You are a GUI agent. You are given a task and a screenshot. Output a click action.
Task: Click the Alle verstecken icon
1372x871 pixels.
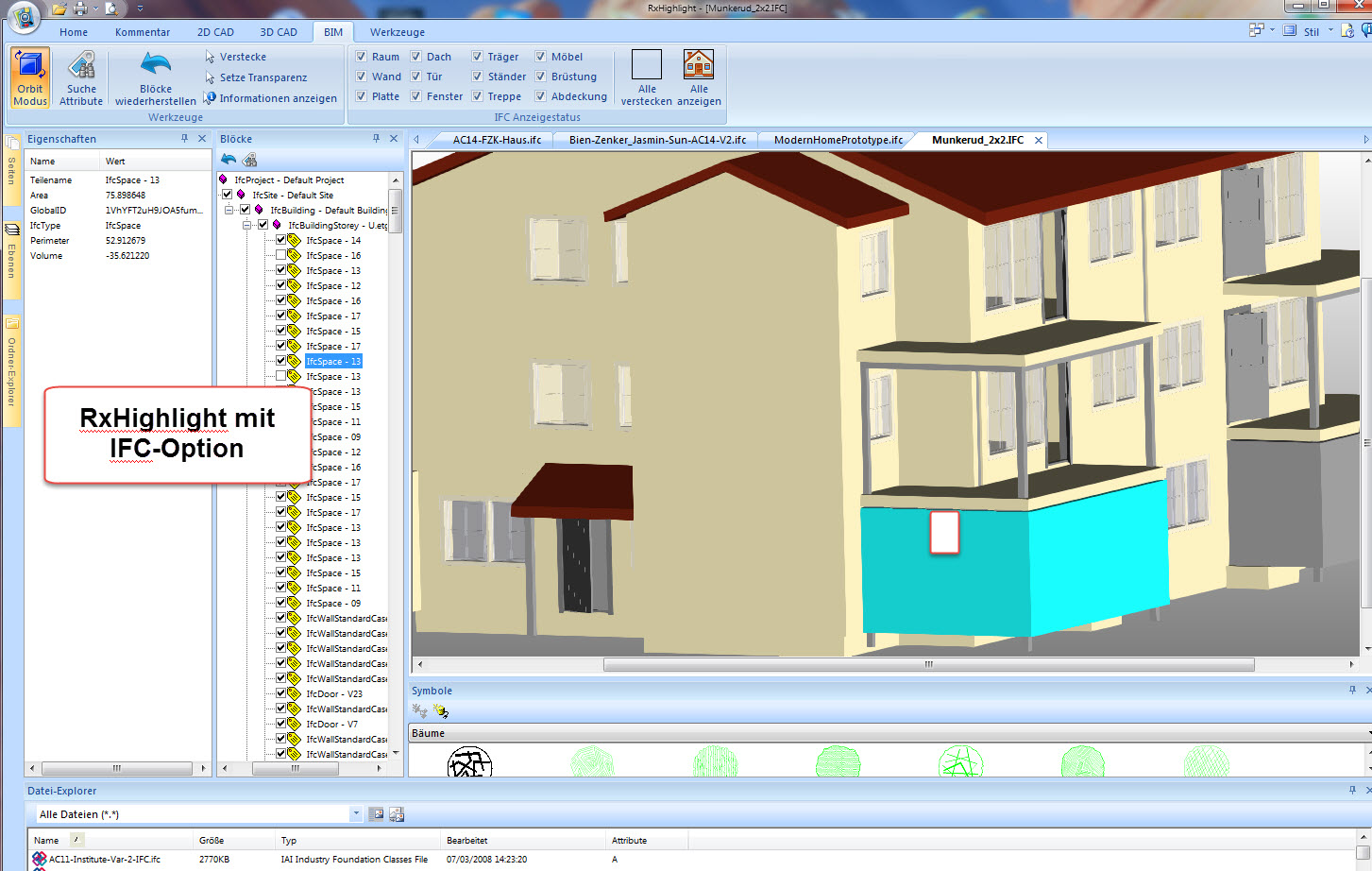[x=647, y=66]
